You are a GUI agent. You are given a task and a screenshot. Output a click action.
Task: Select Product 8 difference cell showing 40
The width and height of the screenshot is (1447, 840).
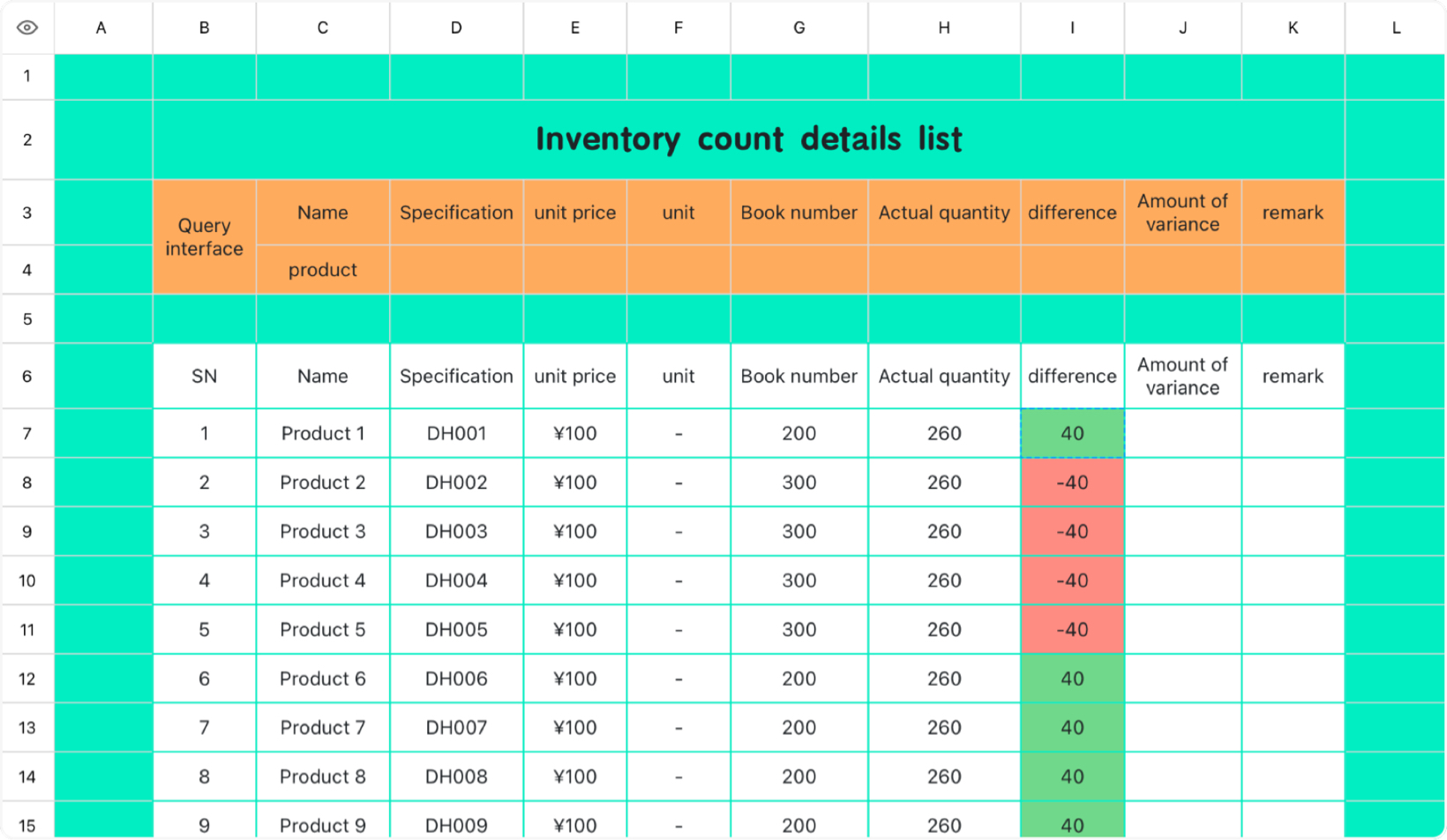click(x=1073, y=776)
